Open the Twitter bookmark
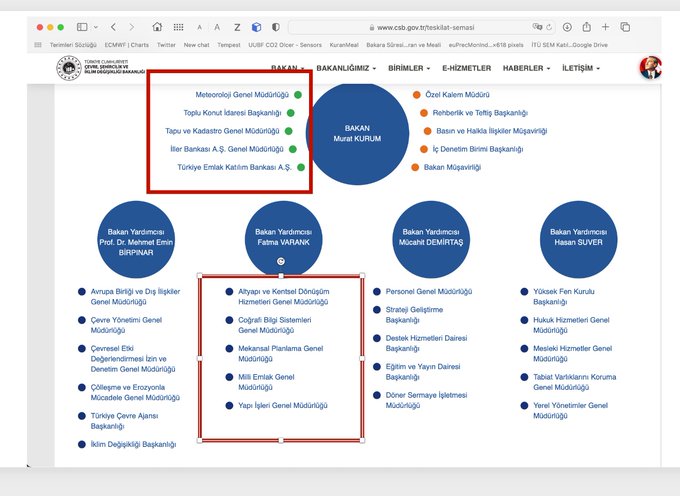This screenshot has width=680, height=496. 166,45
